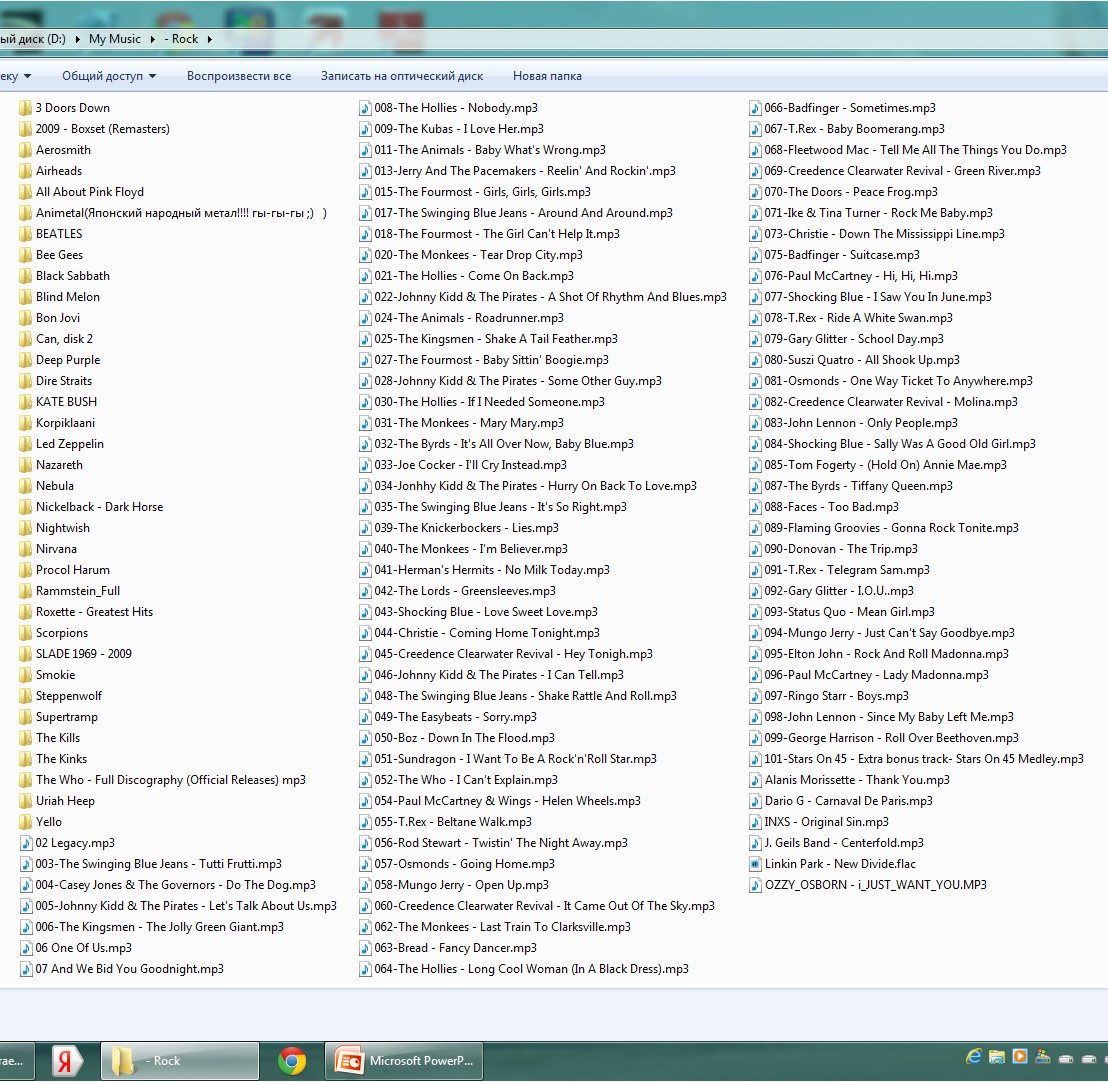The width and height of the screenshot is (1108, 1082).
Task: Click the drive (D:) breadcrumb segment
Action: pos(33,39)
